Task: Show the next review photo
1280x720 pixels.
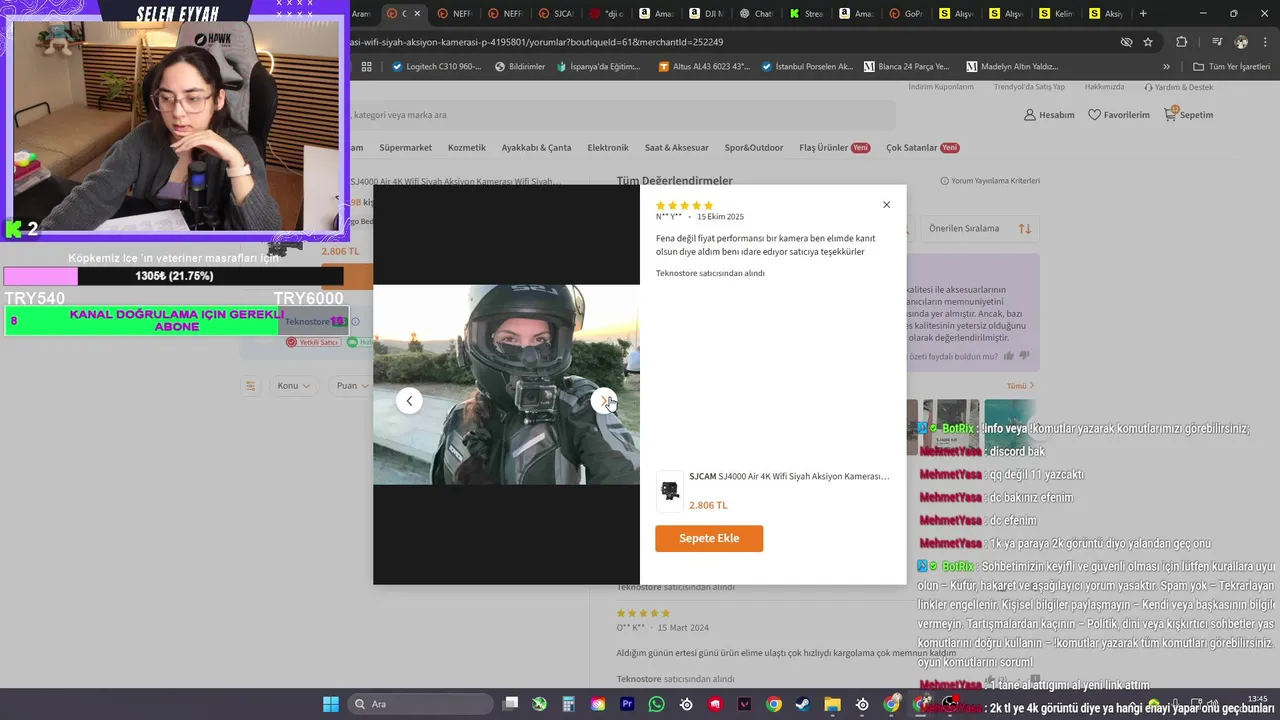Action: (604, 401)
